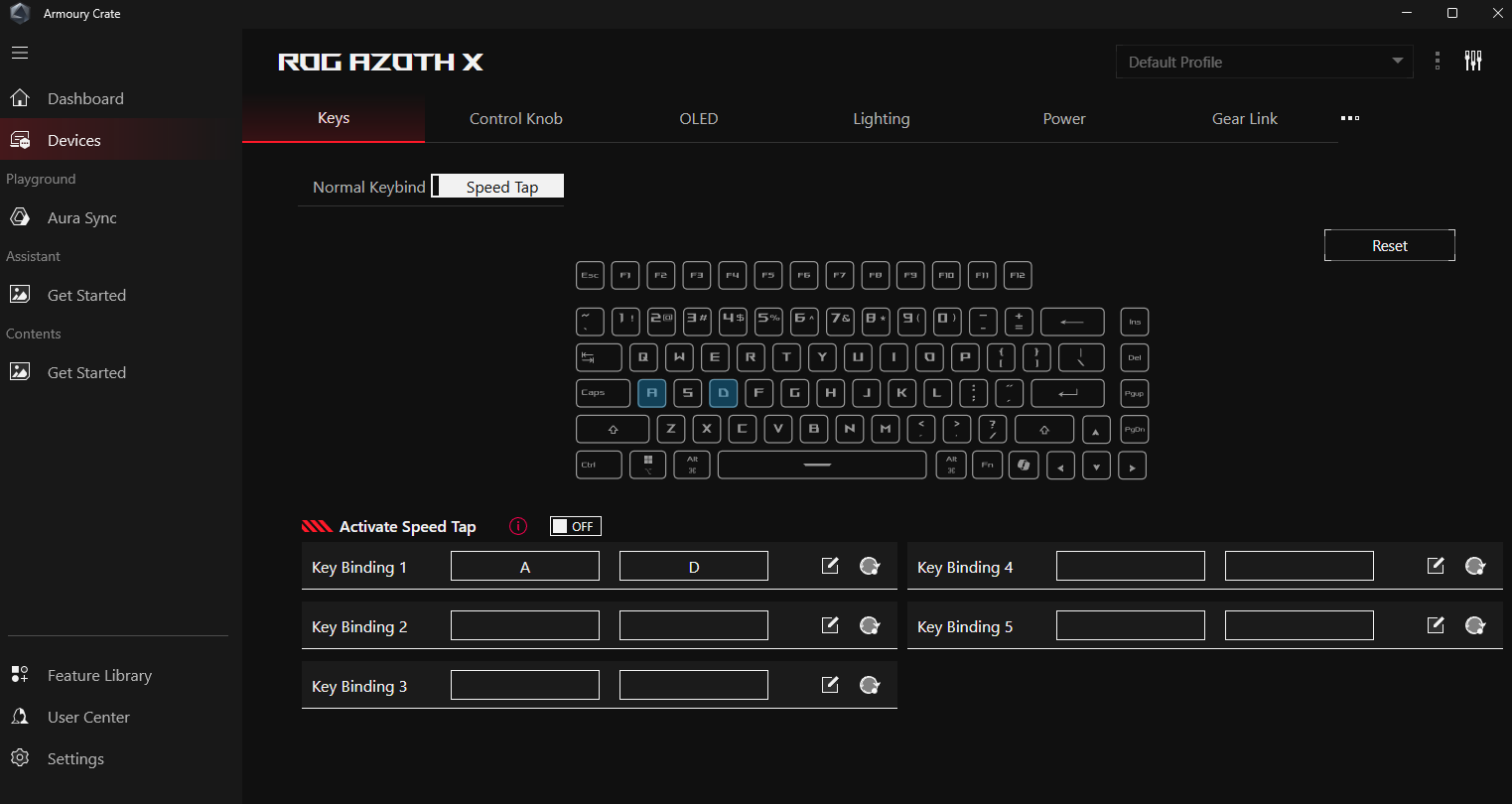The width and height of the screenshot is (1512, 804).
Task: Click Key Binding 1 field showing A
Action: pyautogui.click(x=525, y=567)
